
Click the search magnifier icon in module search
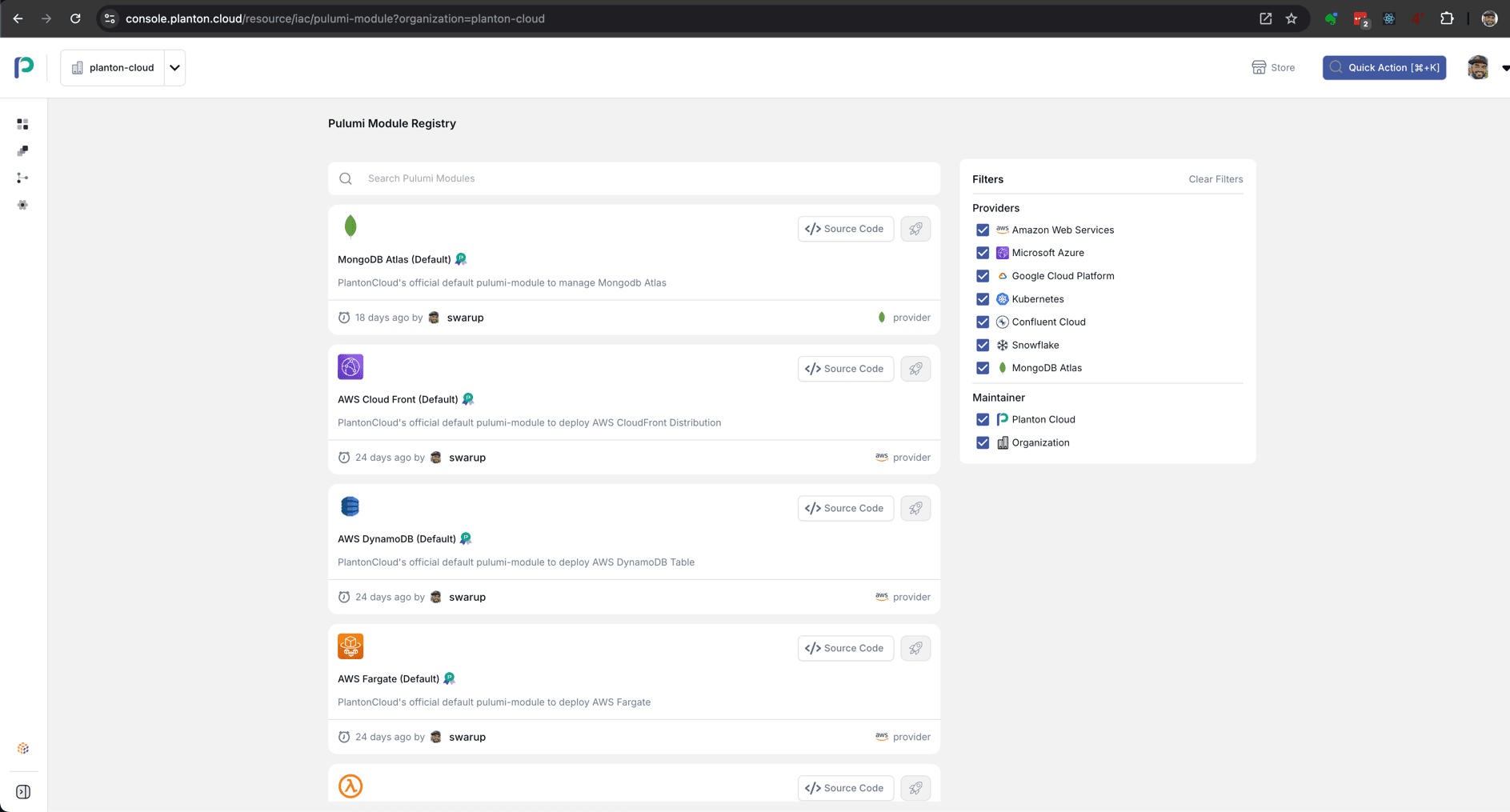pyautogui.click(x=346, y=178)
